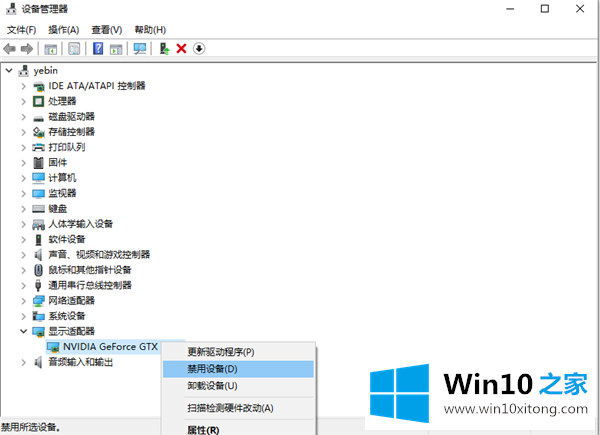
Task: Click the 键盘 keyboard icon
Action: click(x=39, y=209)
